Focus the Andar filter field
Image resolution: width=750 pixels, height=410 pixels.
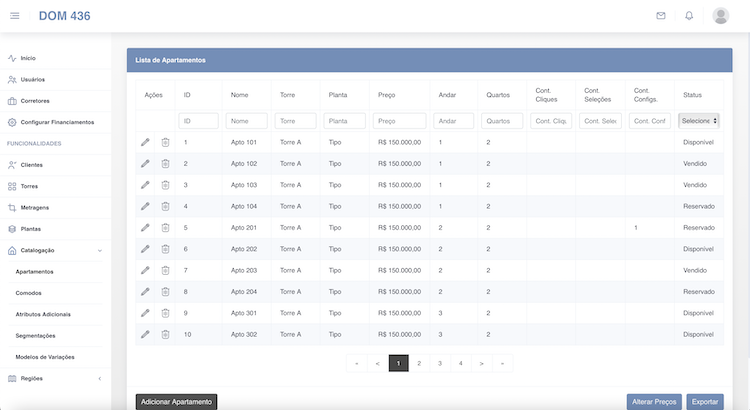(x=453, y=121)
